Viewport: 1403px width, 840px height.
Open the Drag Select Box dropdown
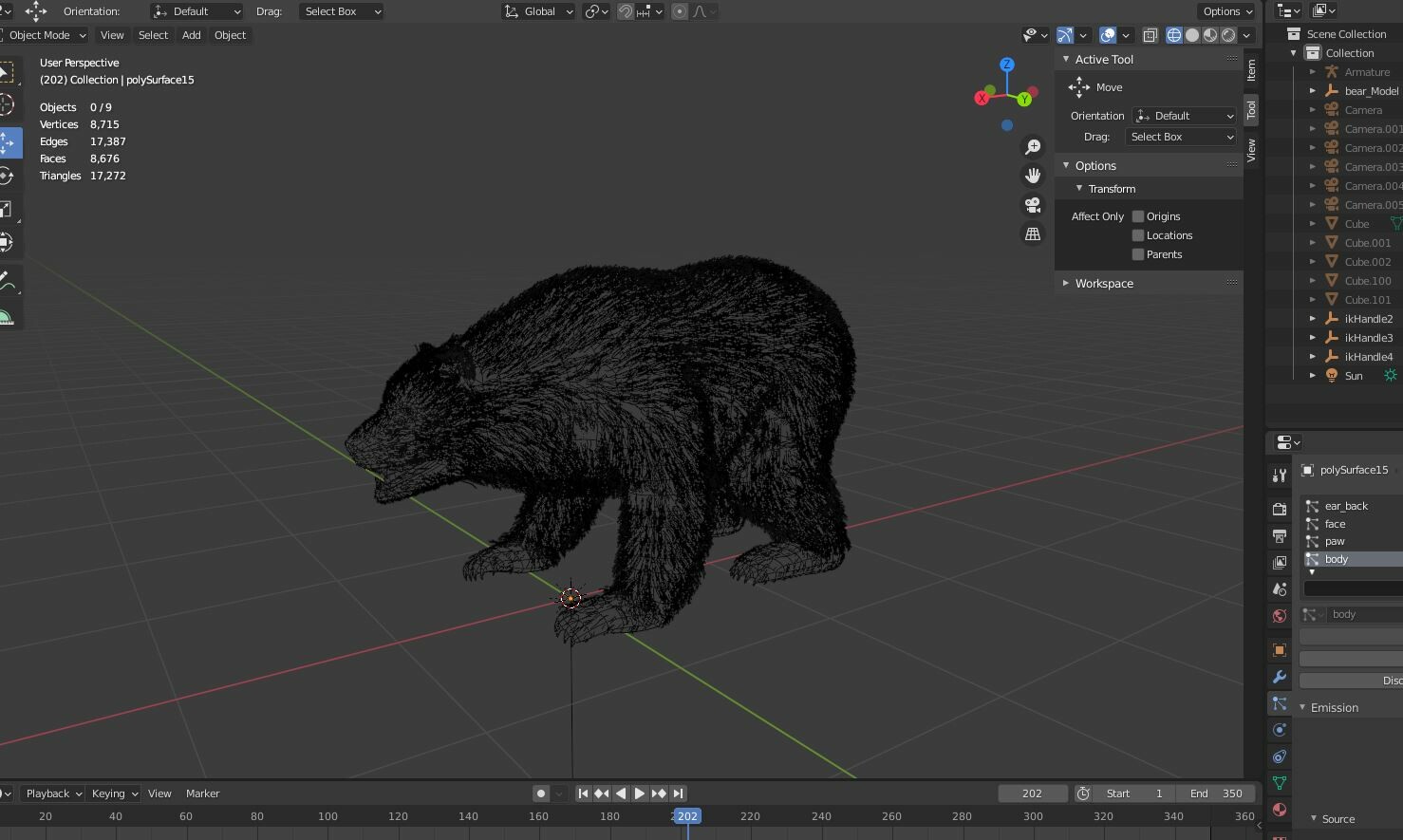coord(340,11)
